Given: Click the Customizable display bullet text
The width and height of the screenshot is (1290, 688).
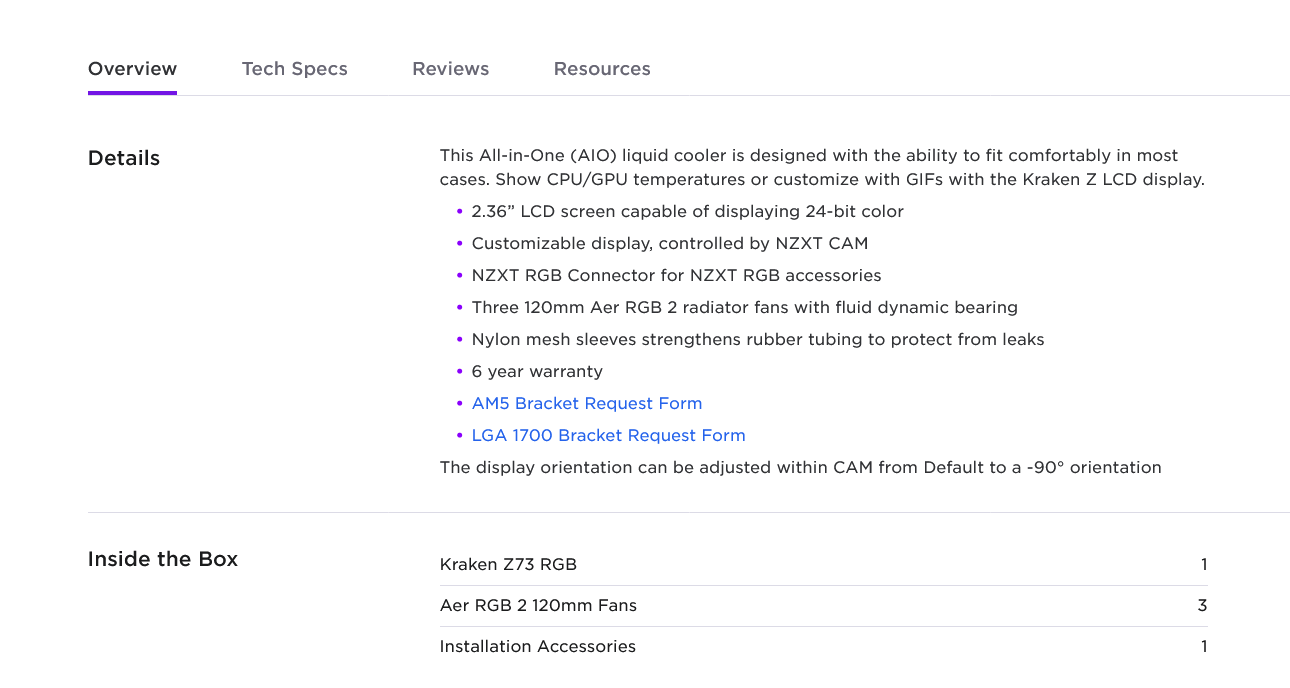Looking at the screenshot, I should click(x=669, y=243).
